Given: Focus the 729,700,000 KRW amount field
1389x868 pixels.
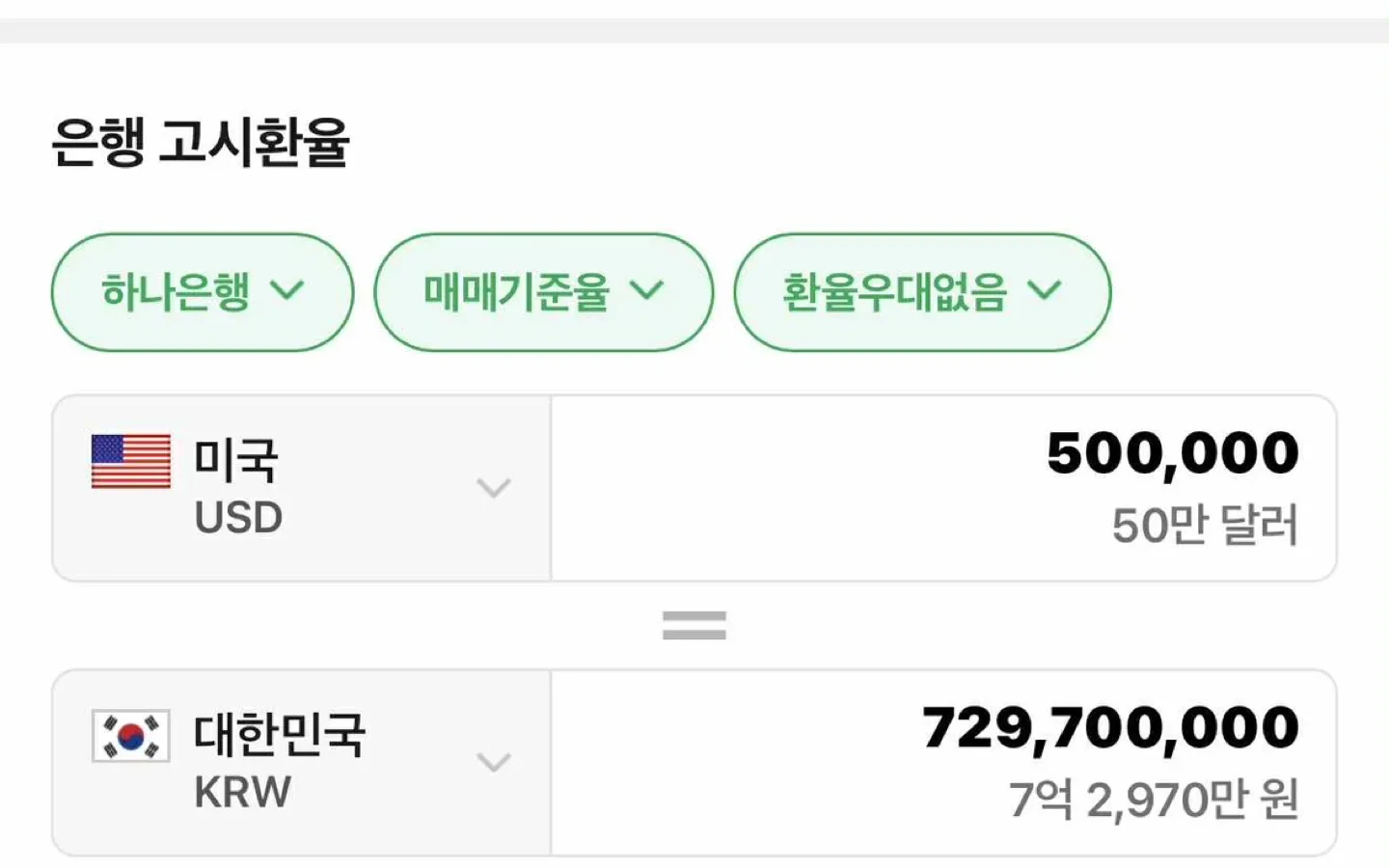Looking at the screenshot, I should coord(1110,728).
